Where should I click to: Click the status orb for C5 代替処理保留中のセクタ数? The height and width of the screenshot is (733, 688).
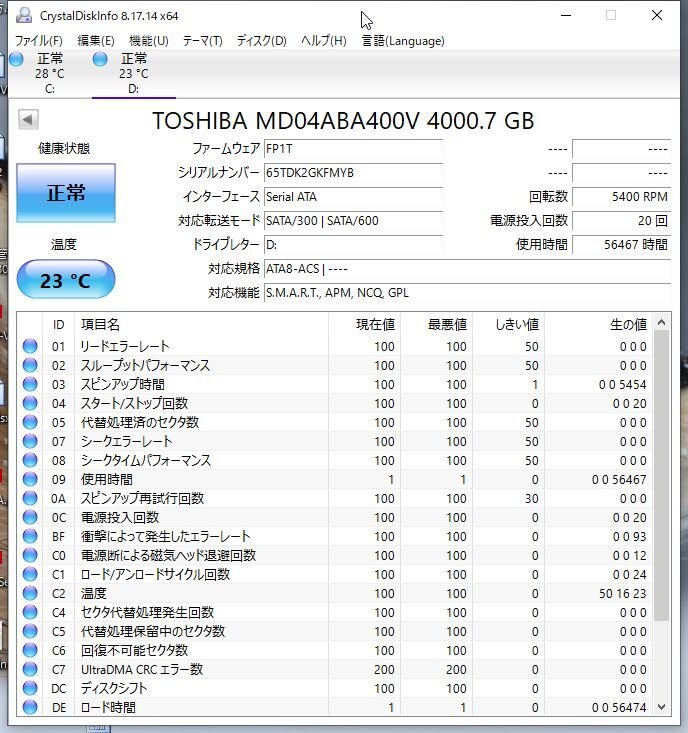coord(30,631)
